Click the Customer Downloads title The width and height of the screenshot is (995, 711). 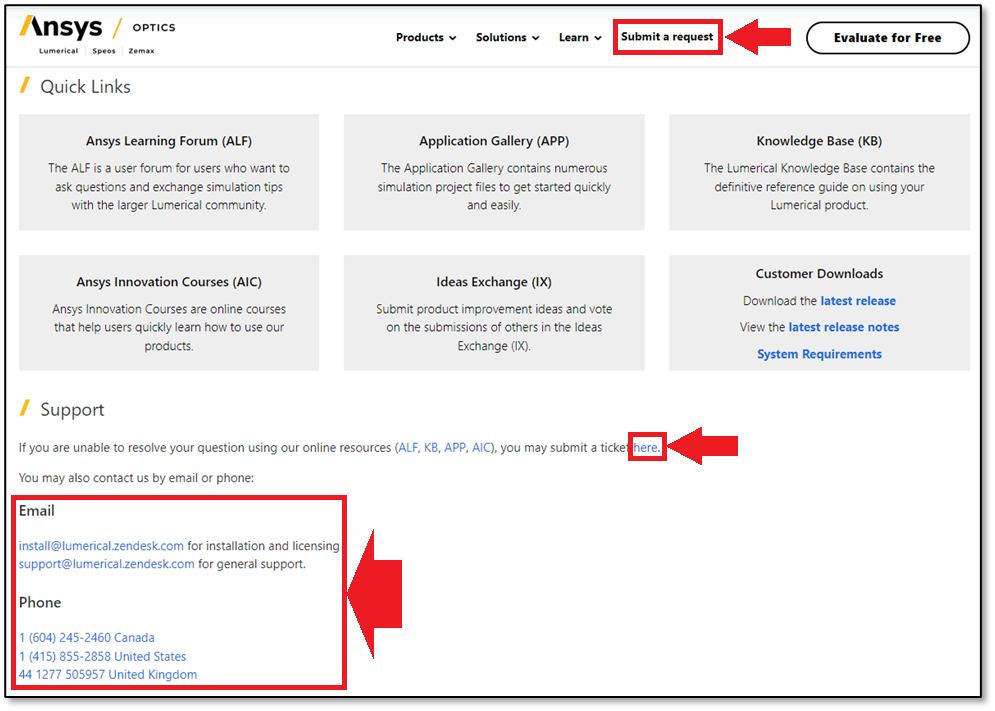pyautogui.click(x=819, y=274)
